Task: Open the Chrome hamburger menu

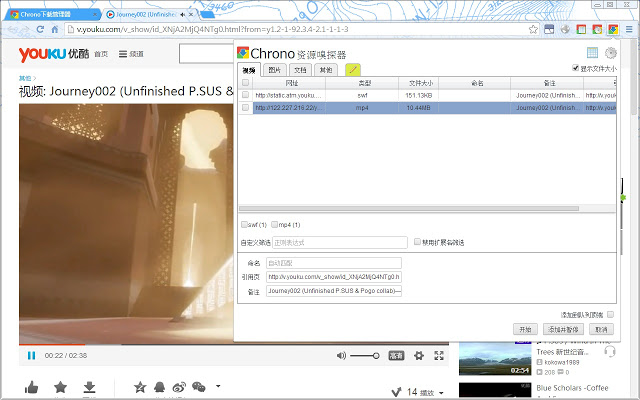Action: 629,29
